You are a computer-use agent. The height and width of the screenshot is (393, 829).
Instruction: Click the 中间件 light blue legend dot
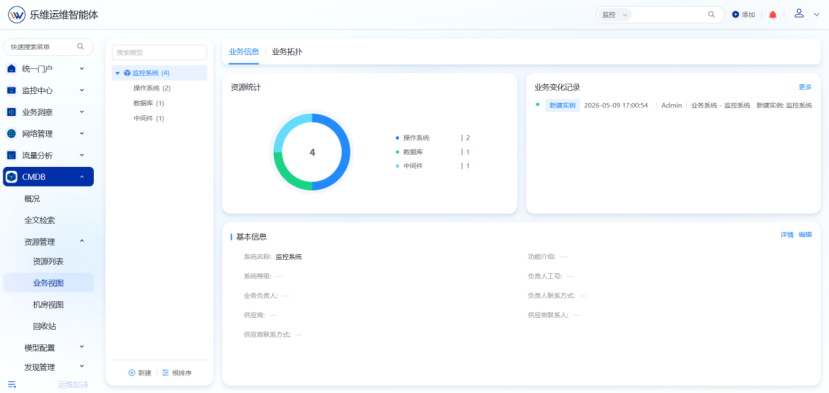click(x=397, y=166)
